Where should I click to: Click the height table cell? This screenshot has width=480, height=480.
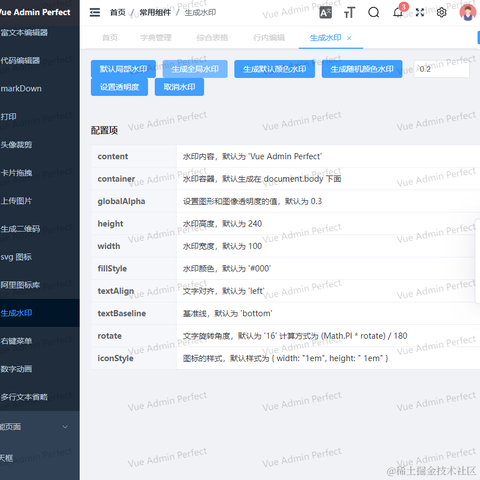point(134,224)
